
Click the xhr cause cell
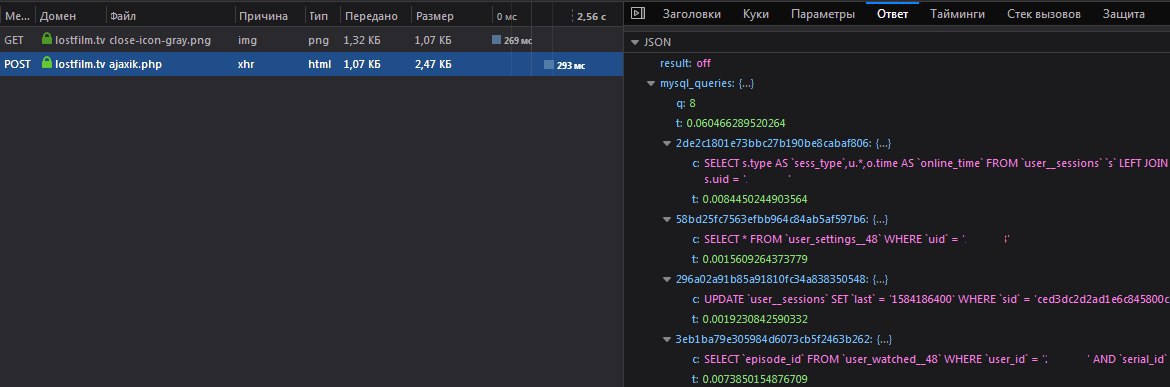pyautogui.click(x=245, y=65)
